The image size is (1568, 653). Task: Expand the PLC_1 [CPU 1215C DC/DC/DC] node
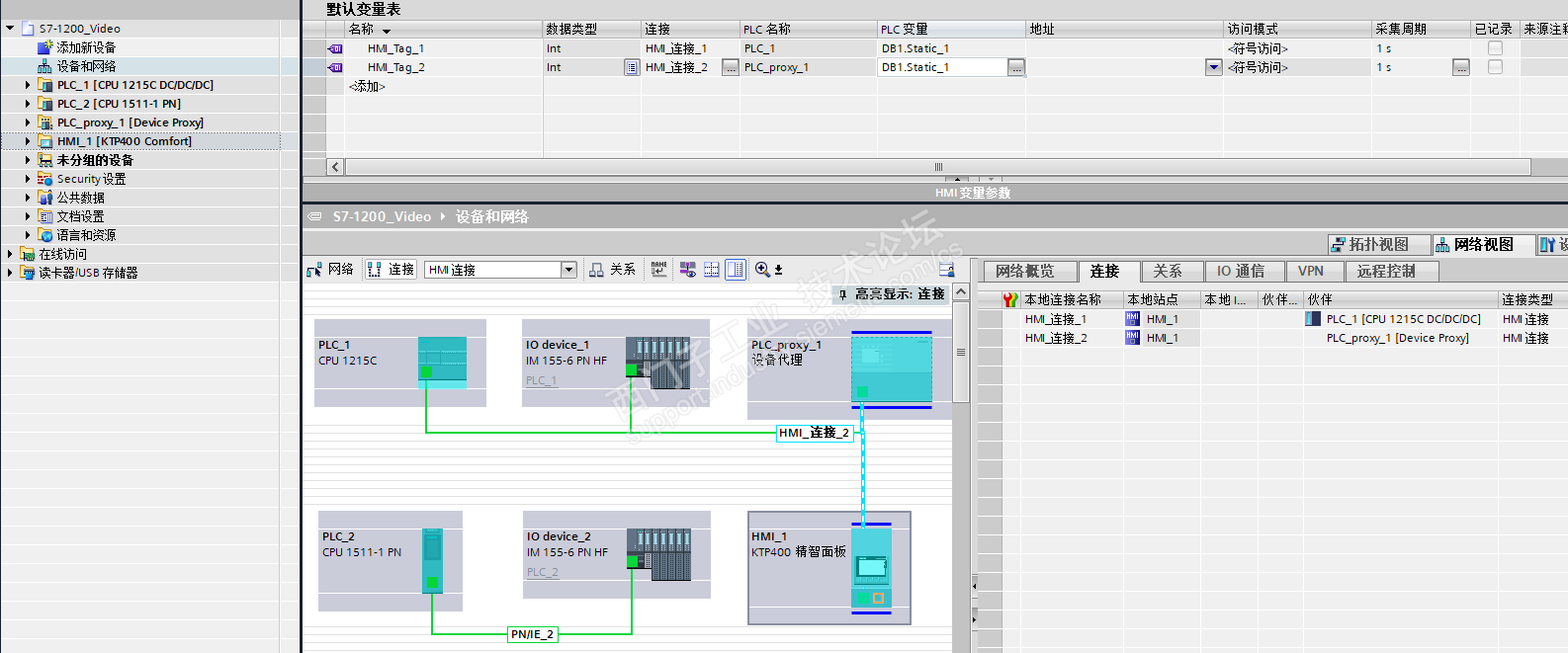(x=28, y=85)
